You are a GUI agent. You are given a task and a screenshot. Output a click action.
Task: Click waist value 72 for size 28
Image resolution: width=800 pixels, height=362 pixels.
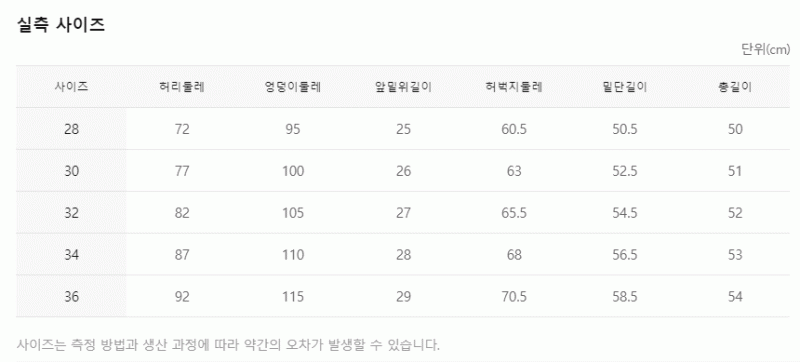point(182,130)
